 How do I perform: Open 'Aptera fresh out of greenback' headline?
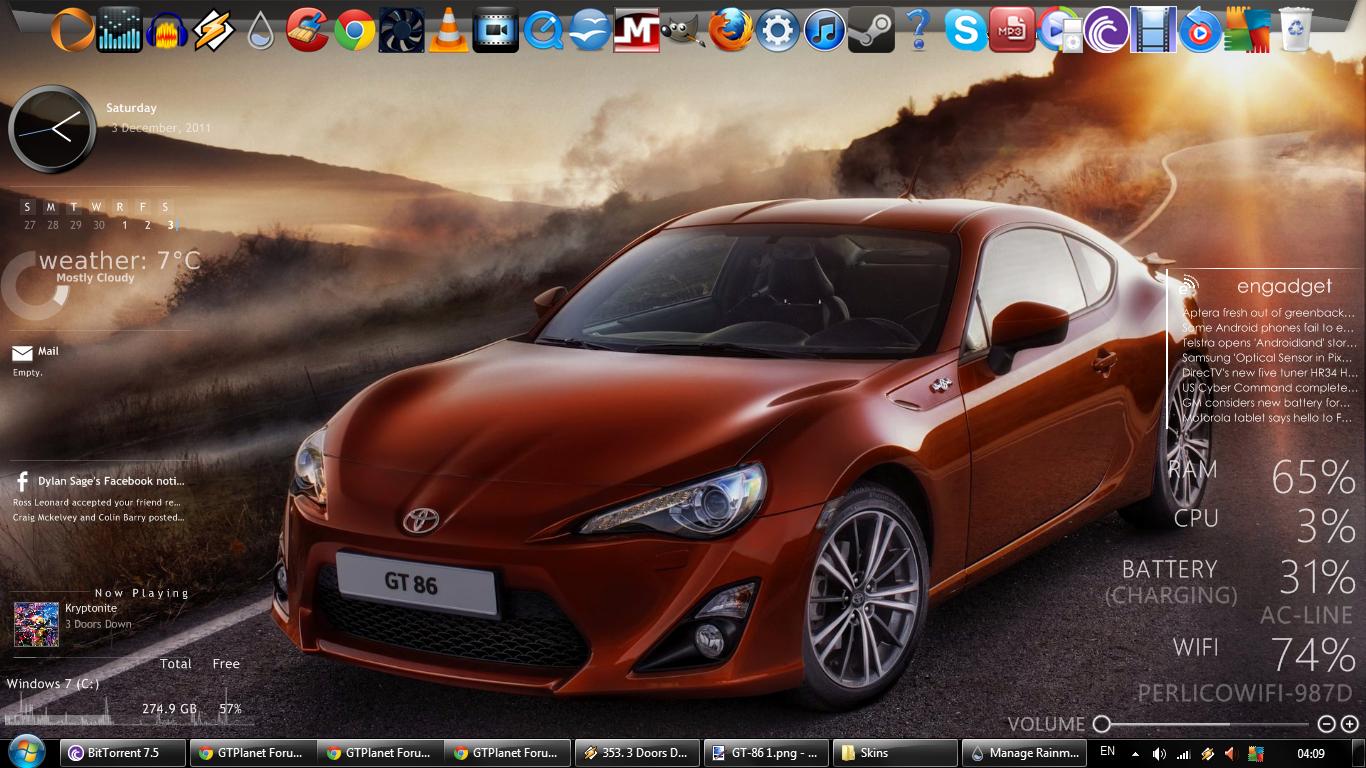click(x=1268, y=313)
